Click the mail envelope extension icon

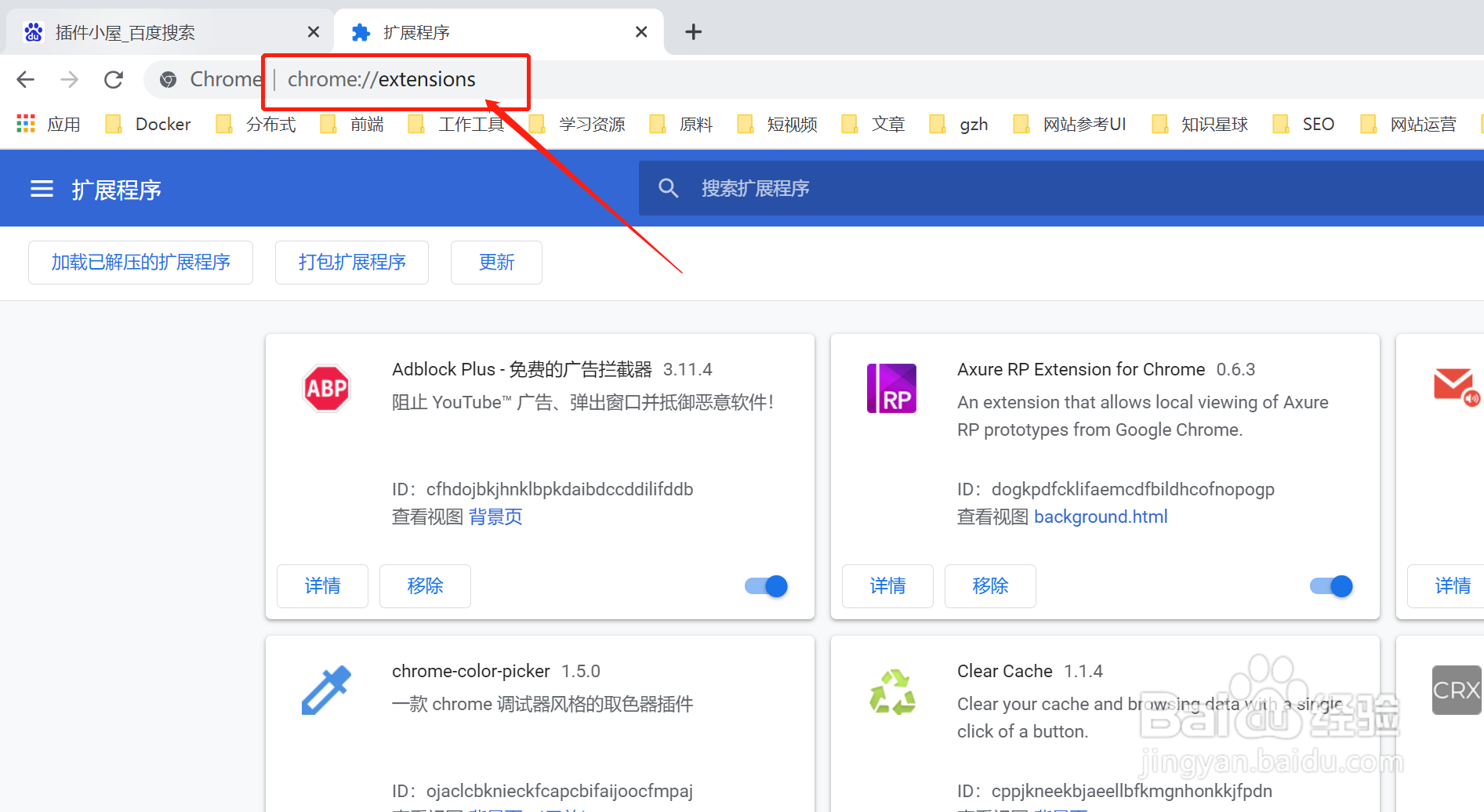pyautogui.click(x=1457, y=386)
